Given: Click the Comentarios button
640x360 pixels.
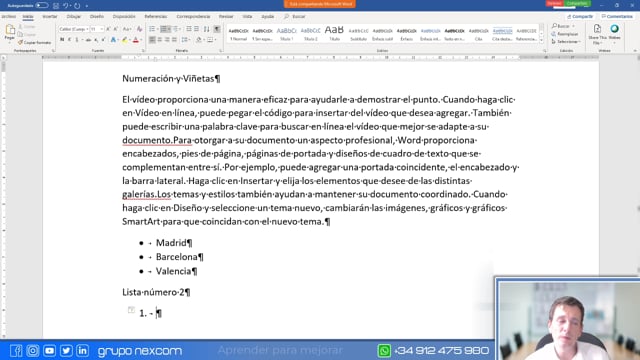Looking at the screenshot, I should coord(617,16).
